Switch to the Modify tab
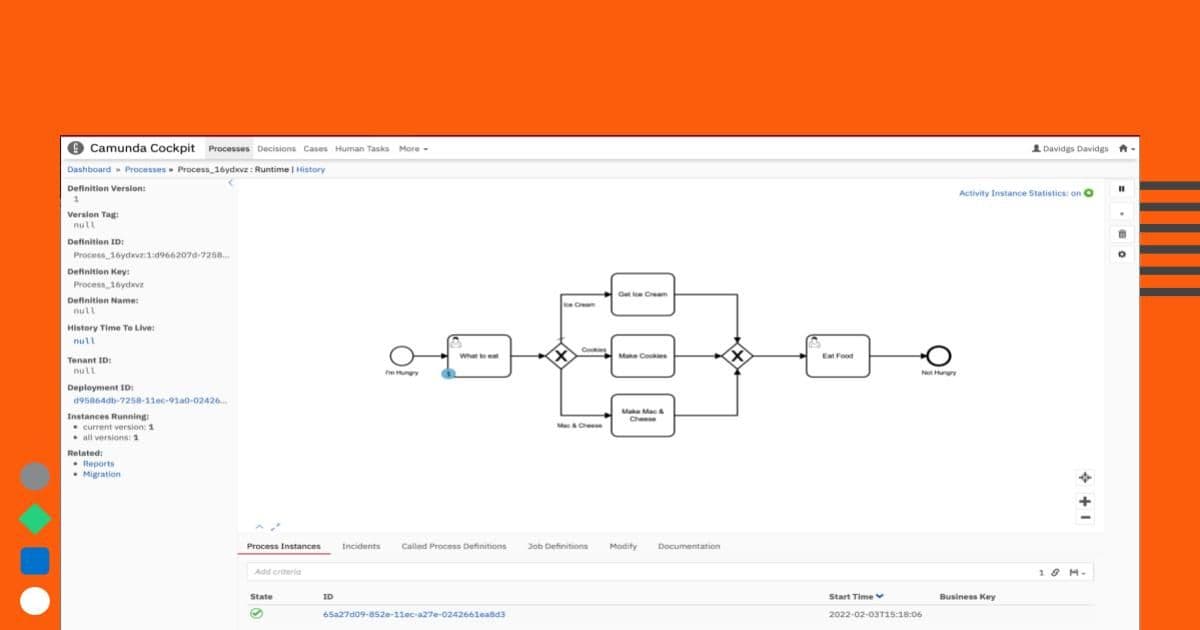1200x630 pixels. (623, 546)
